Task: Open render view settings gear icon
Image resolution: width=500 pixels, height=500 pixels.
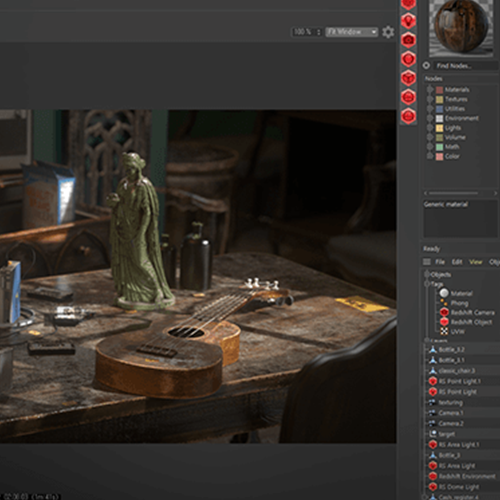Action: pyautogui.click(x=388, y=32)
